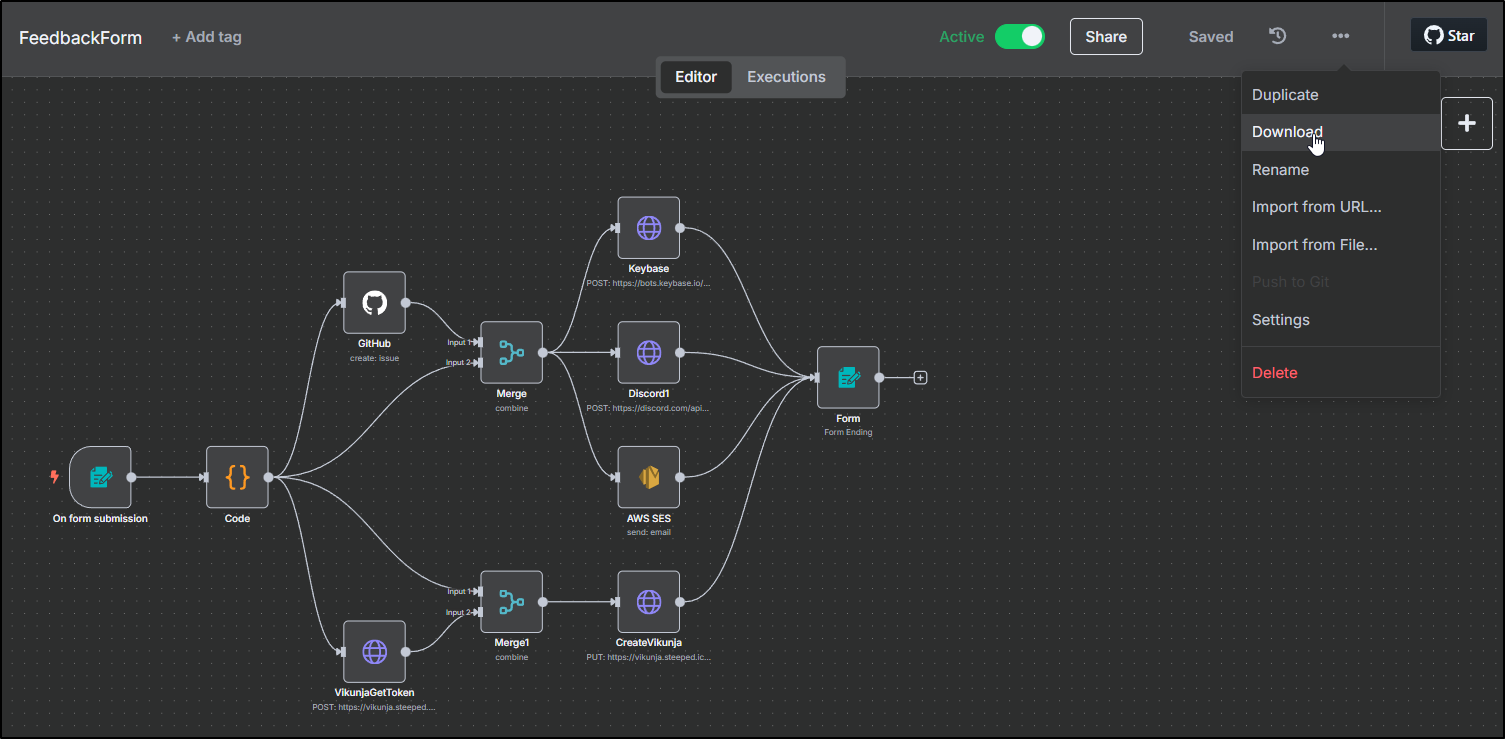Select Duplicate in the workflow menu
This screenshot has width=1505, height=739.
point(1285,95)
